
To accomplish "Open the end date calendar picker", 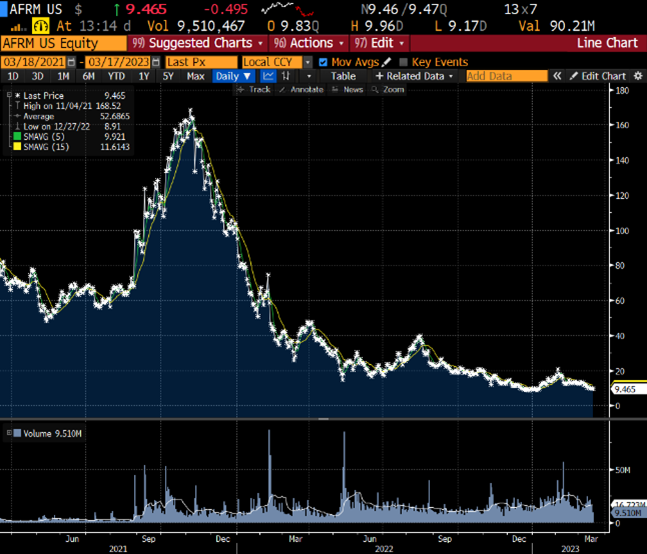I will tap(156, 62).
